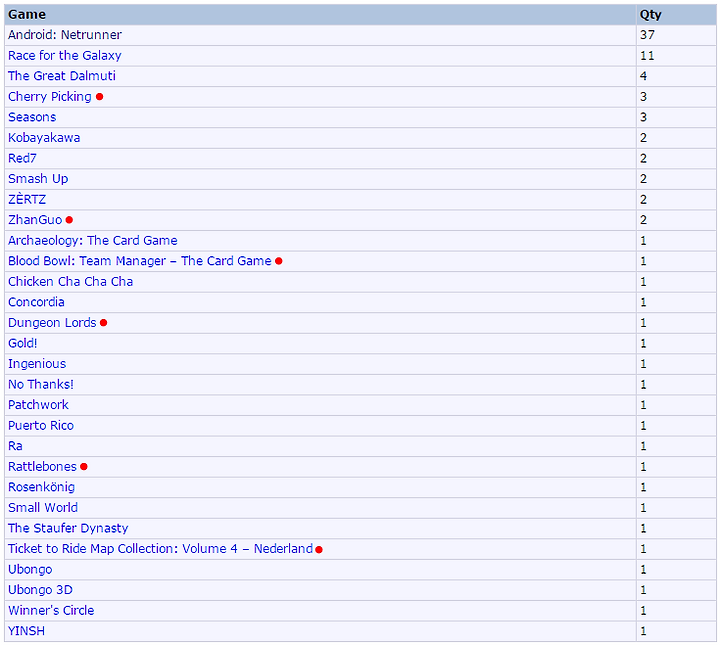
Task: Select the Kobayakawa link
Action: pos(44,138)
